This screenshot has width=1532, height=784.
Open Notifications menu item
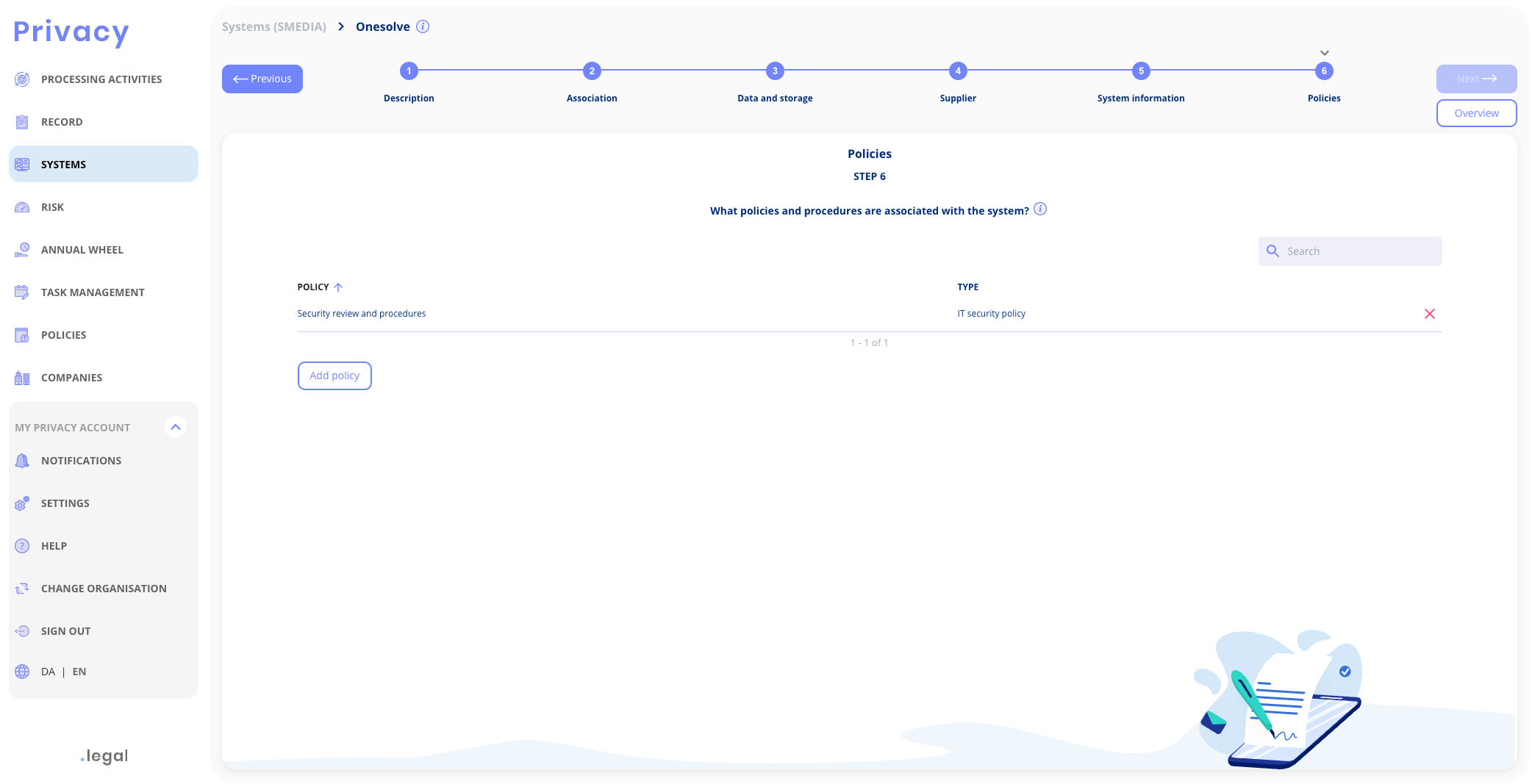click(104, 461)
